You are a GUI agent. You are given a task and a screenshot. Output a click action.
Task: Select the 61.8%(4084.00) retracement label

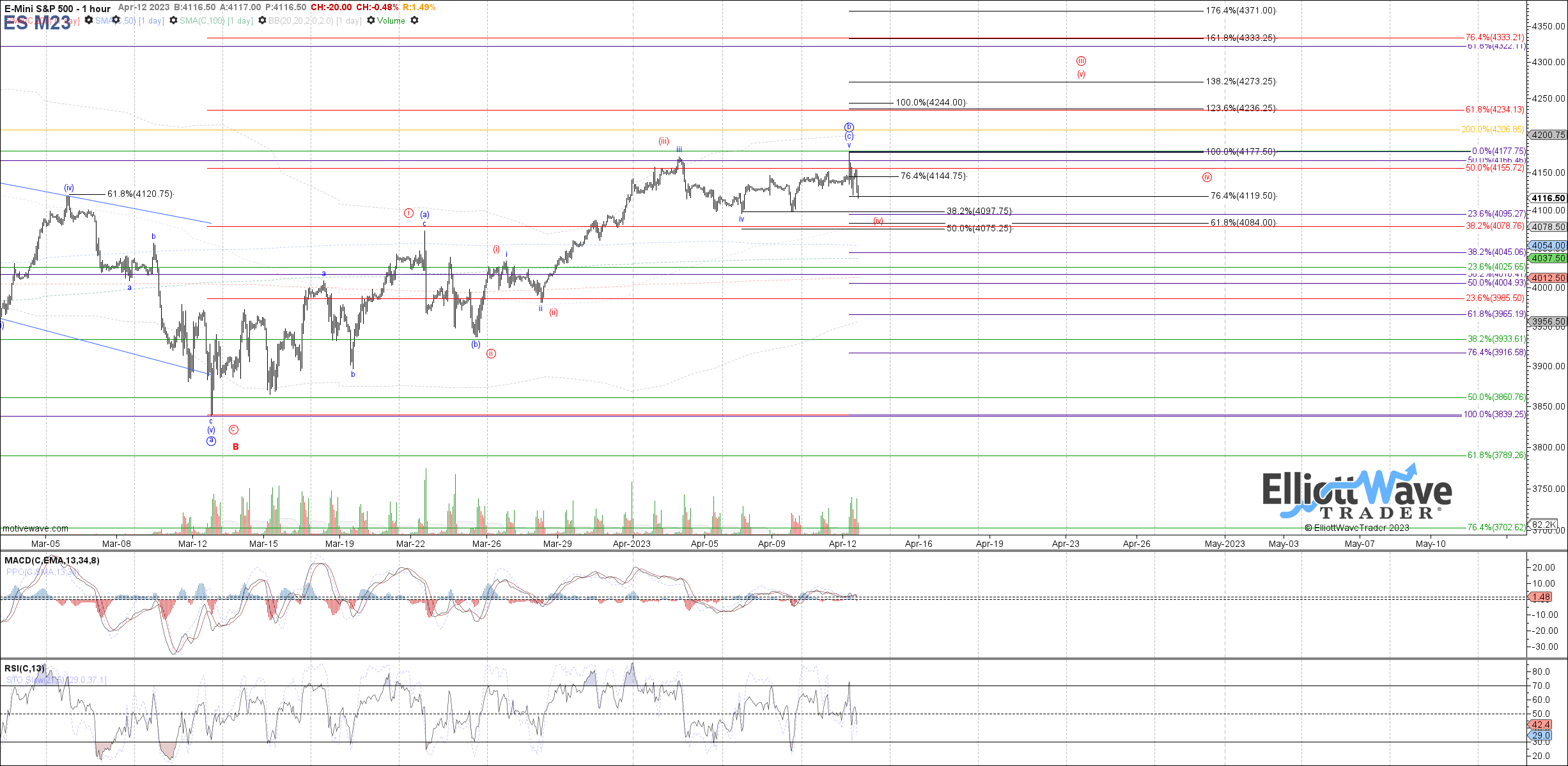click(1243, 223)
